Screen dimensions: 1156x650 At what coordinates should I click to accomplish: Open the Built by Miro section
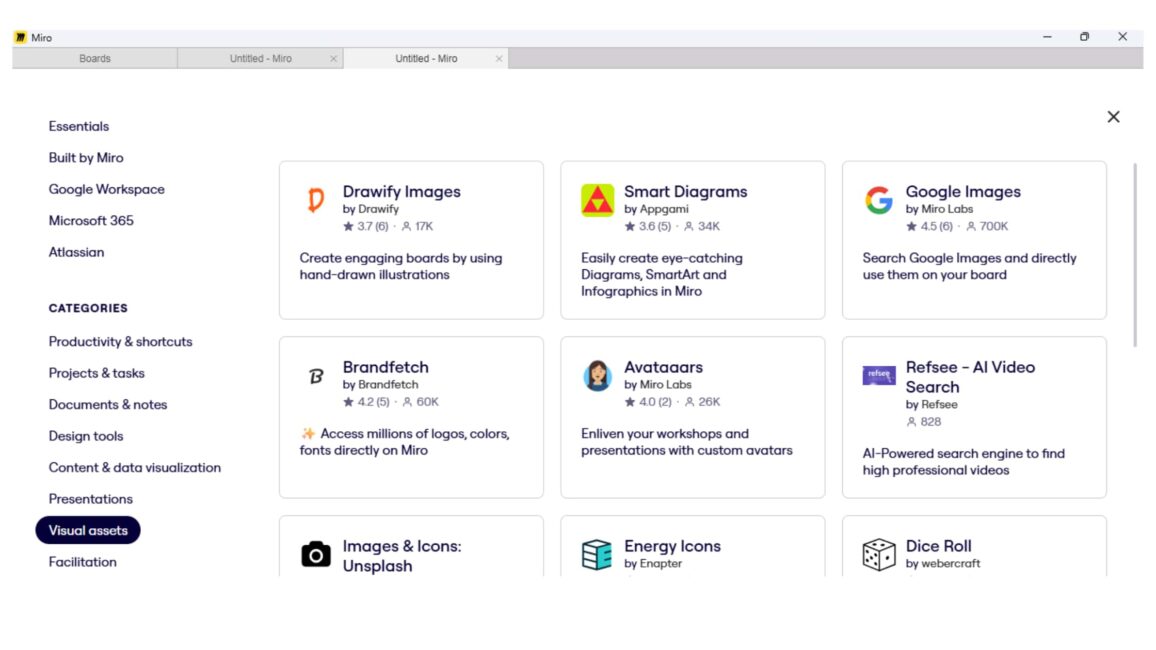pos(86,158)
